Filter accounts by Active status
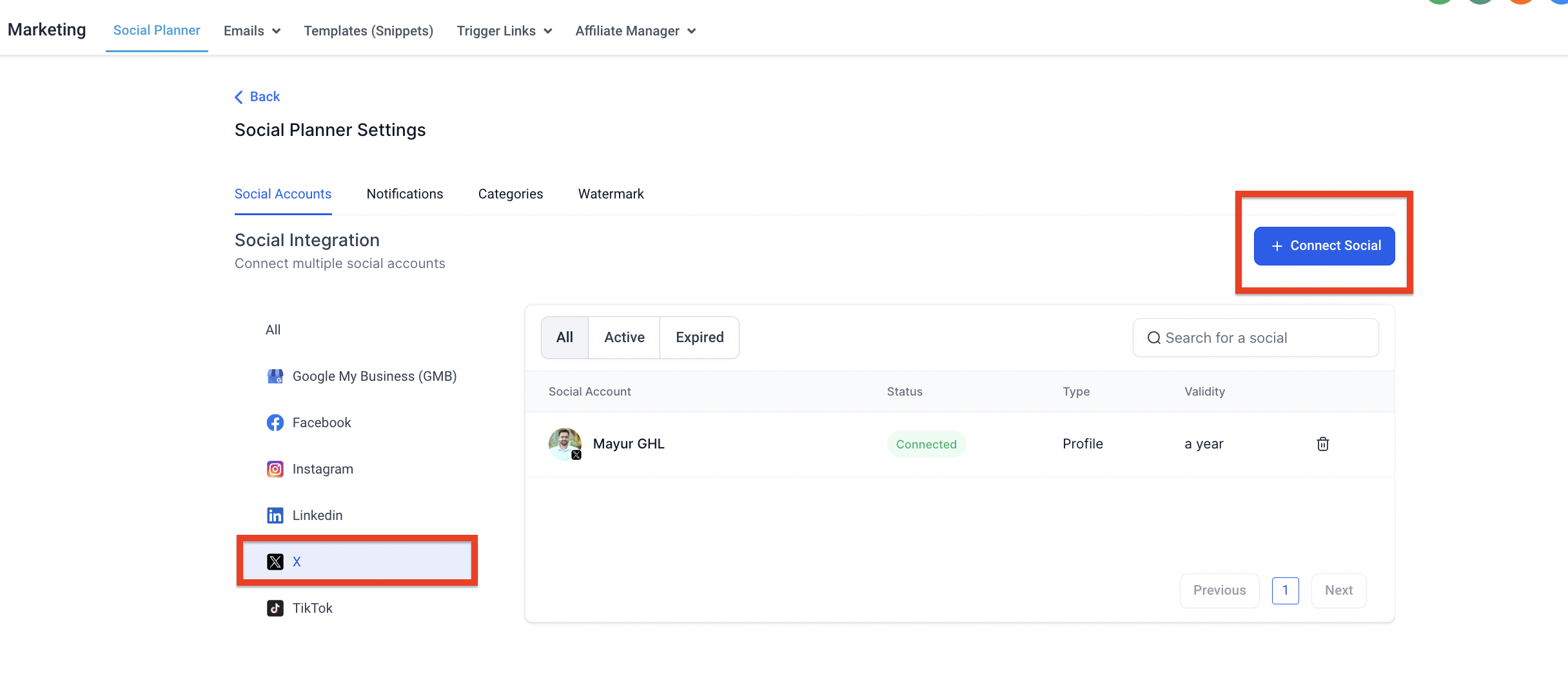Image resolution: width=1568 pixels, height=683 pixels. pos(624,338)
